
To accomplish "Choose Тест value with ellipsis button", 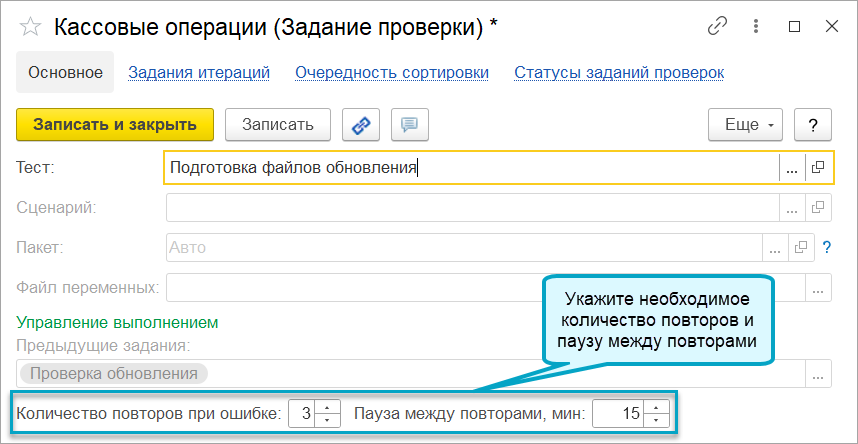I will click(792, 167).
